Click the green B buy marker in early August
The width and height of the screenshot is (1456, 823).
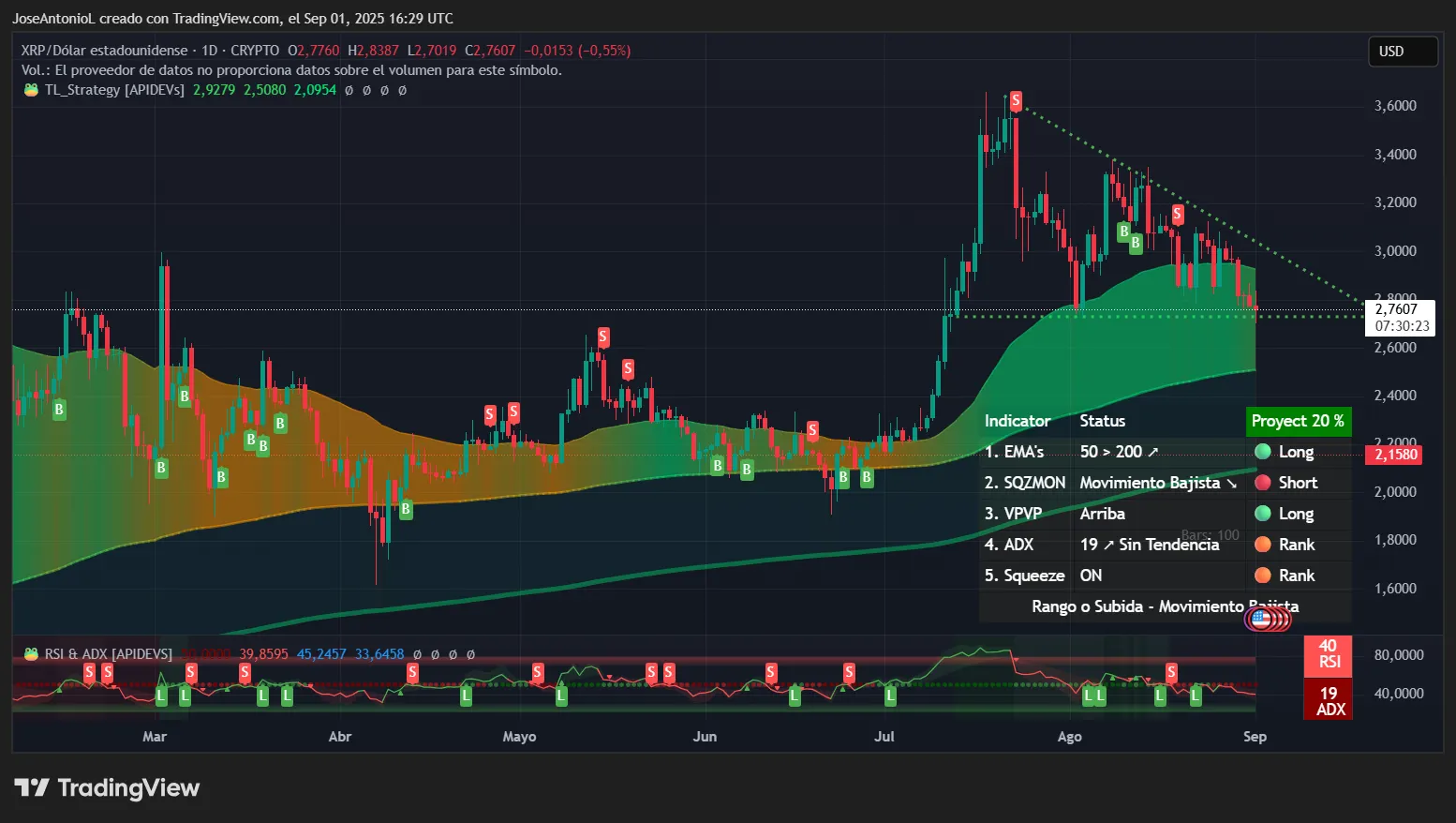pyautogui.click(x=1123, y=231)
